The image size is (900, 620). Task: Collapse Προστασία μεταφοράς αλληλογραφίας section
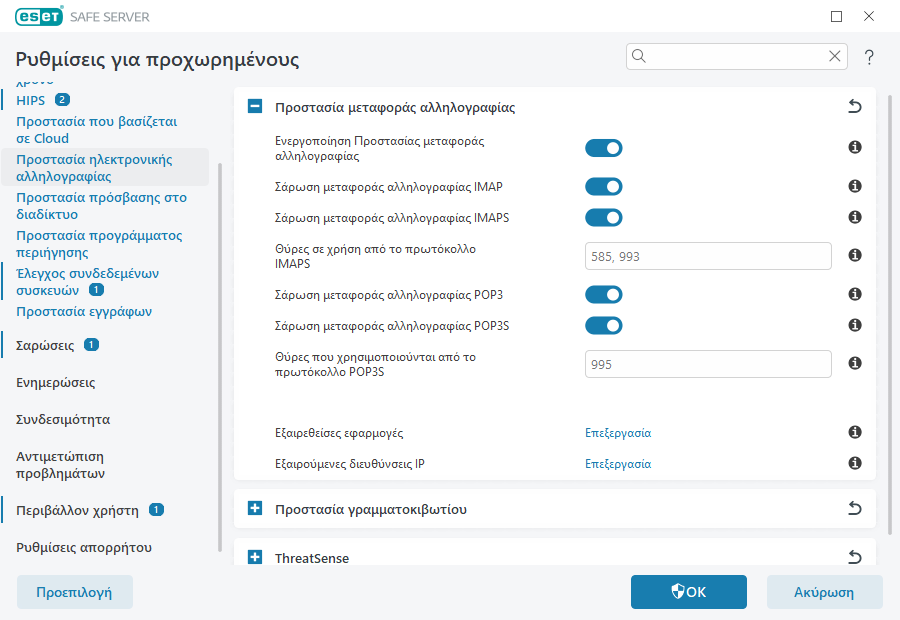pos(255,107)
